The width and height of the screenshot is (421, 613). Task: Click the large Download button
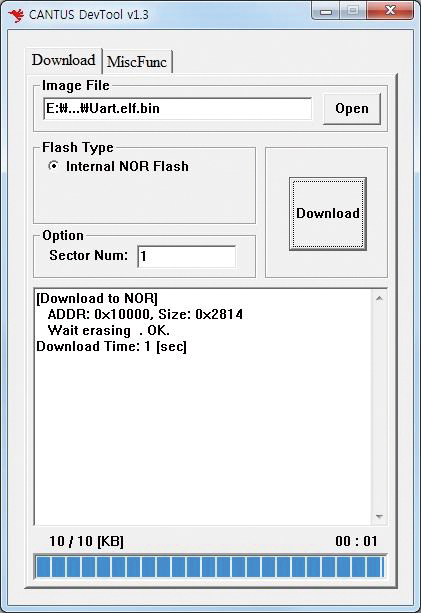coord(328,213)
